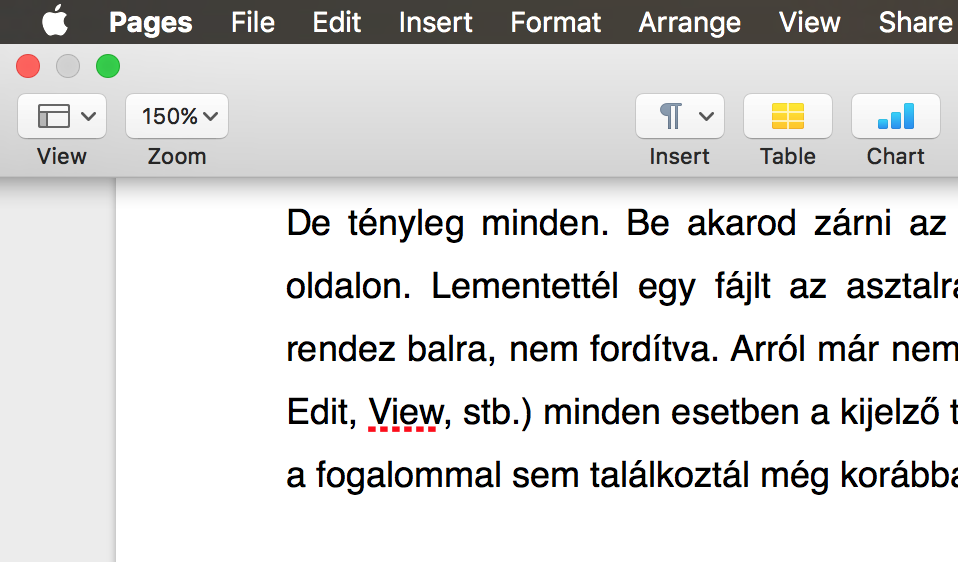Open the 150% Zoom dropdown

pyautogui.click(x=177, y=117)
